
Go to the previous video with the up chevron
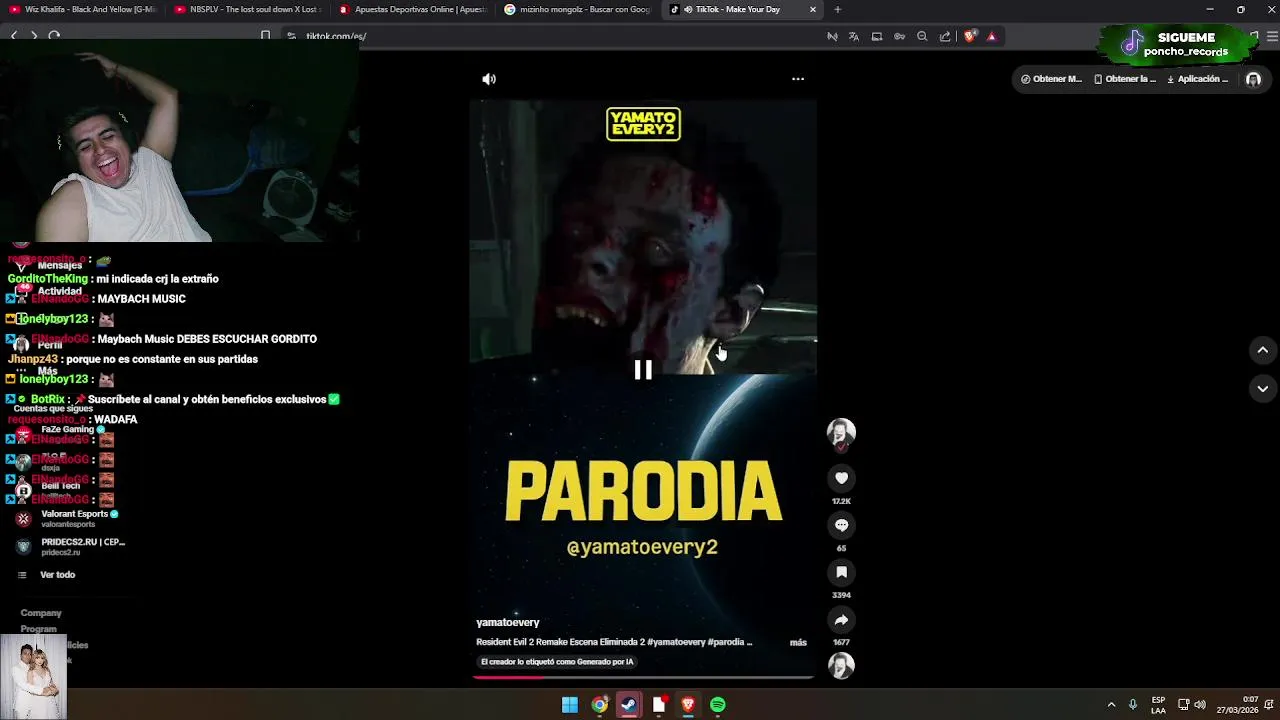(x=1262, y=350)
